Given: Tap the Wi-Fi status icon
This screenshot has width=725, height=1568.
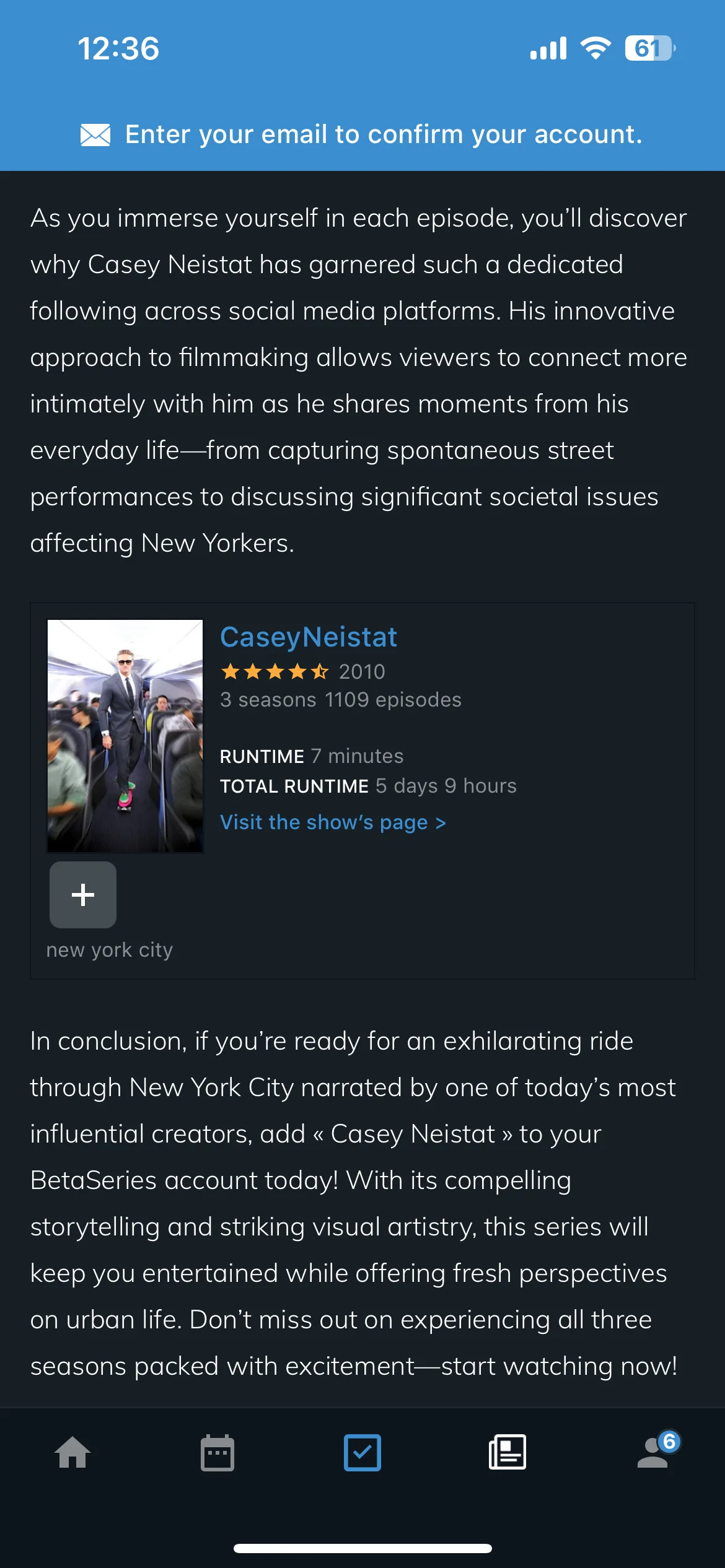Looking at the screenshot, I should (x=595, y=48).
